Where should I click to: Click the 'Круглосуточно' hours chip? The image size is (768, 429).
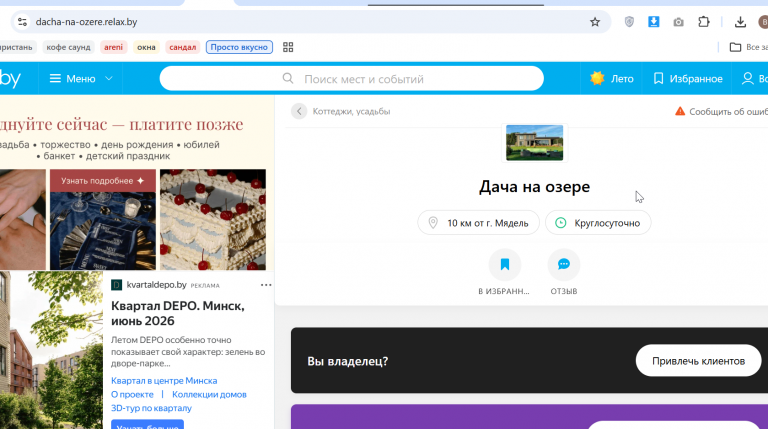(598, 223)
